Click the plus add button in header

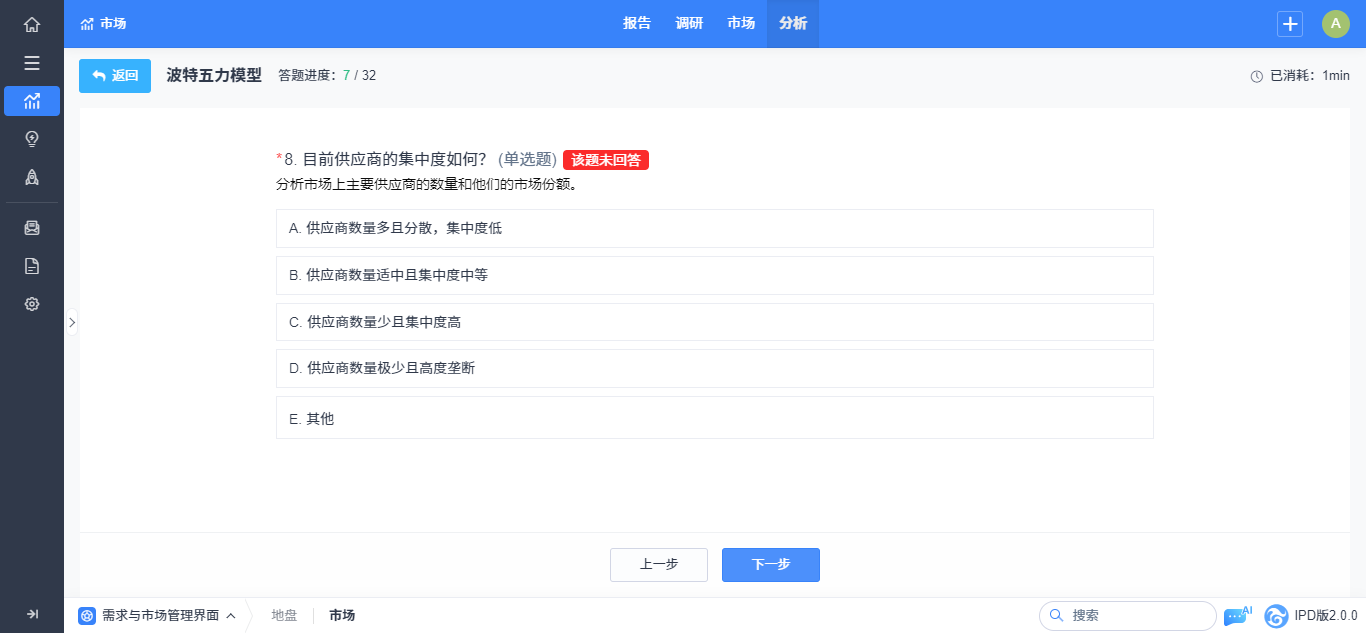(1290, 24)
